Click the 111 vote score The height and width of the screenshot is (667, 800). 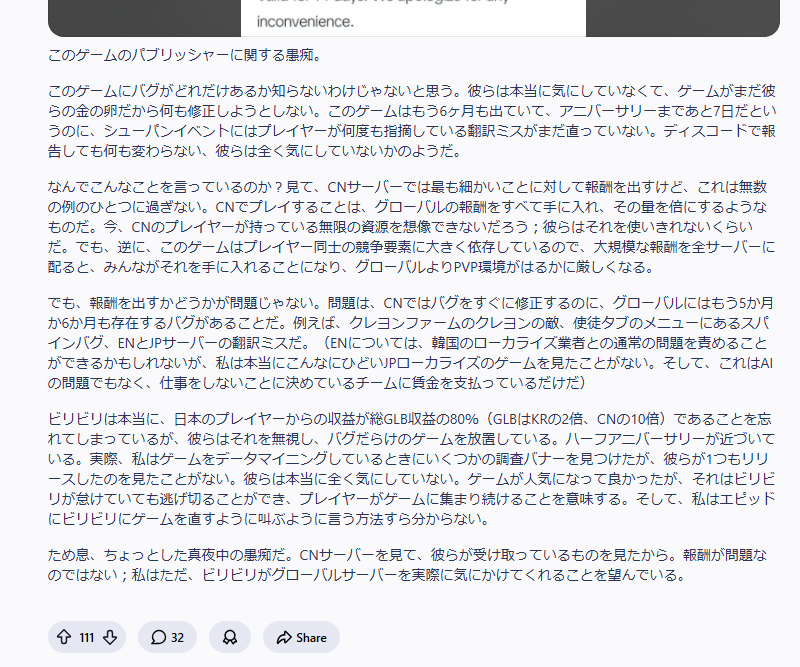click(x=87, y=637)
